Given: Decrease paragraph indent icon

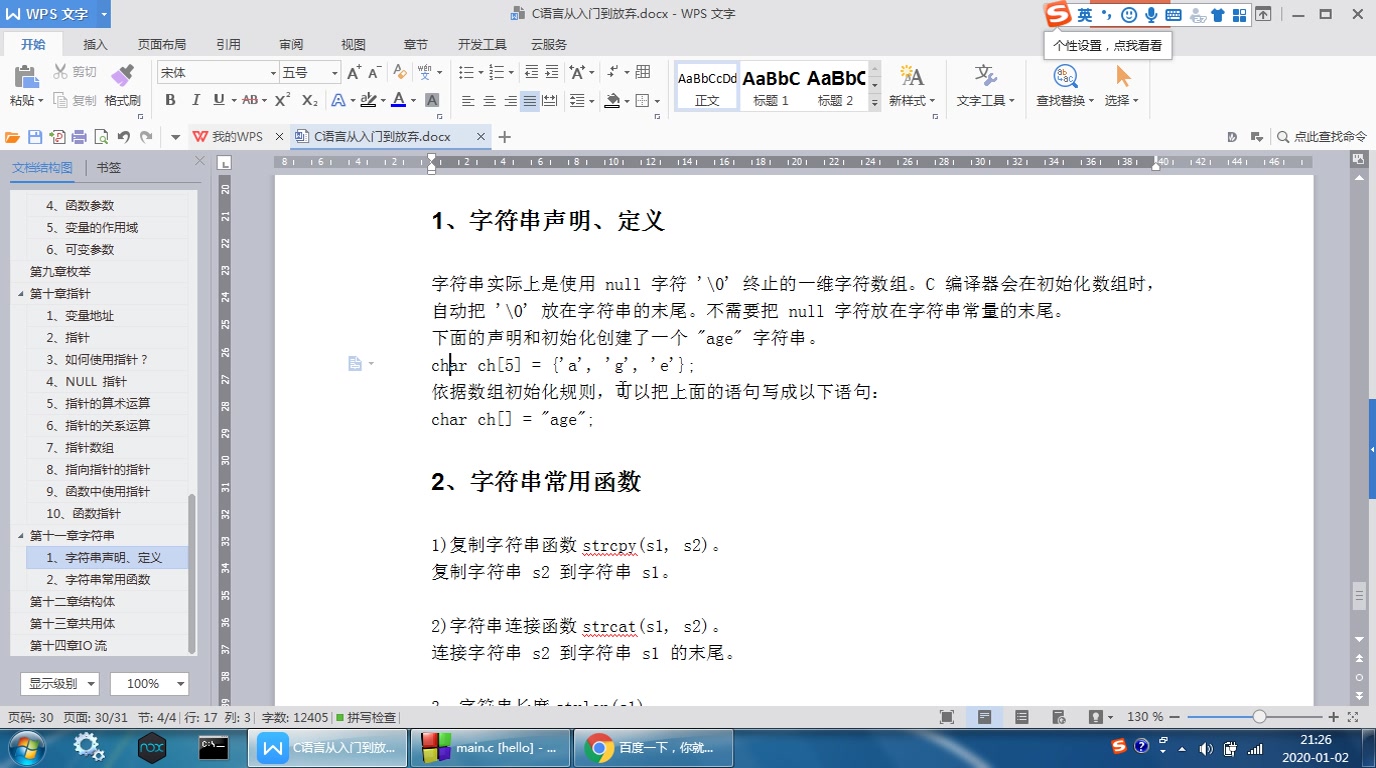Looking at the screenshot, I should 530,72.
